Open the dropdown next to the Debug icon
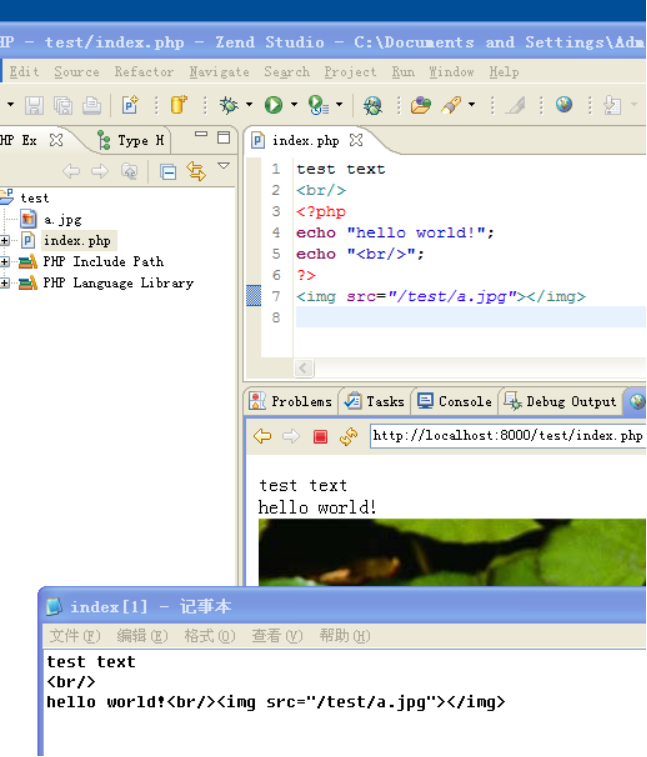 (249, 104)
